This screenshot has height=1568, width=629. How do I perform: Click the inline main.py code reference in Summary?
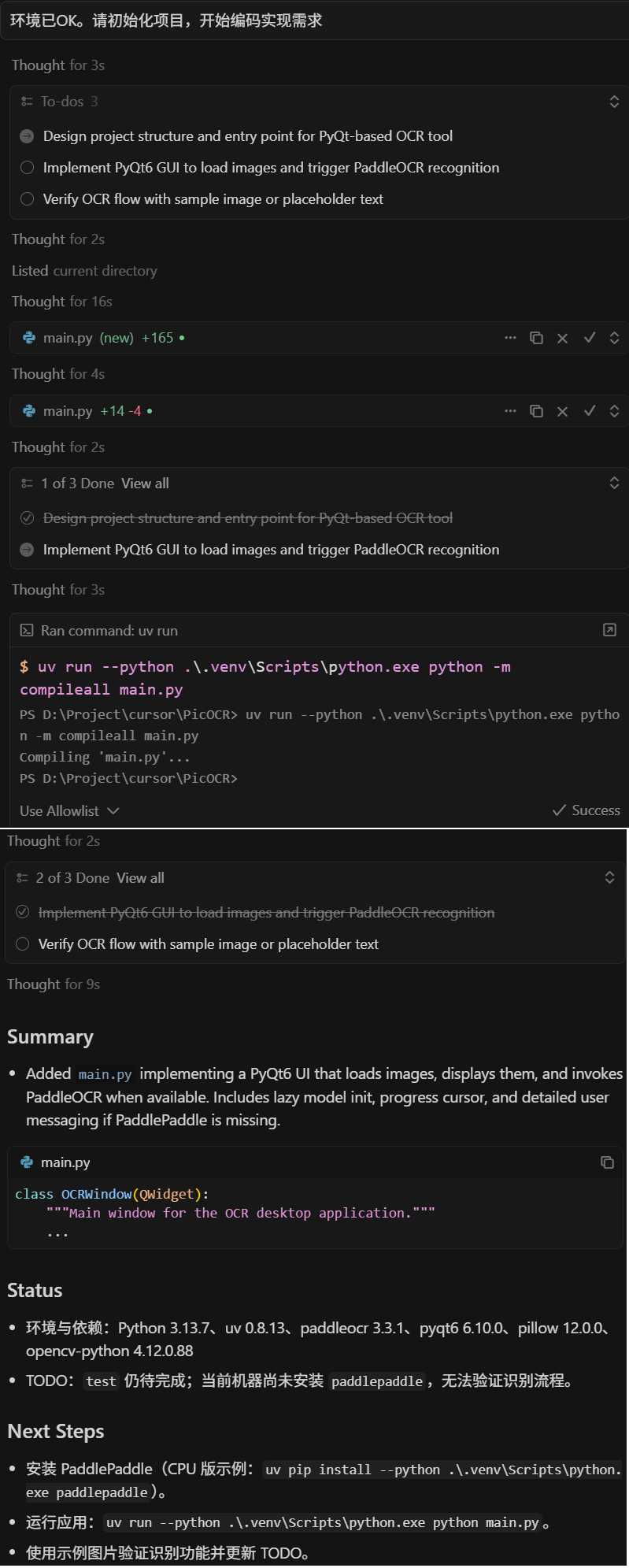pyautogui.click(x=105, y=1074)
